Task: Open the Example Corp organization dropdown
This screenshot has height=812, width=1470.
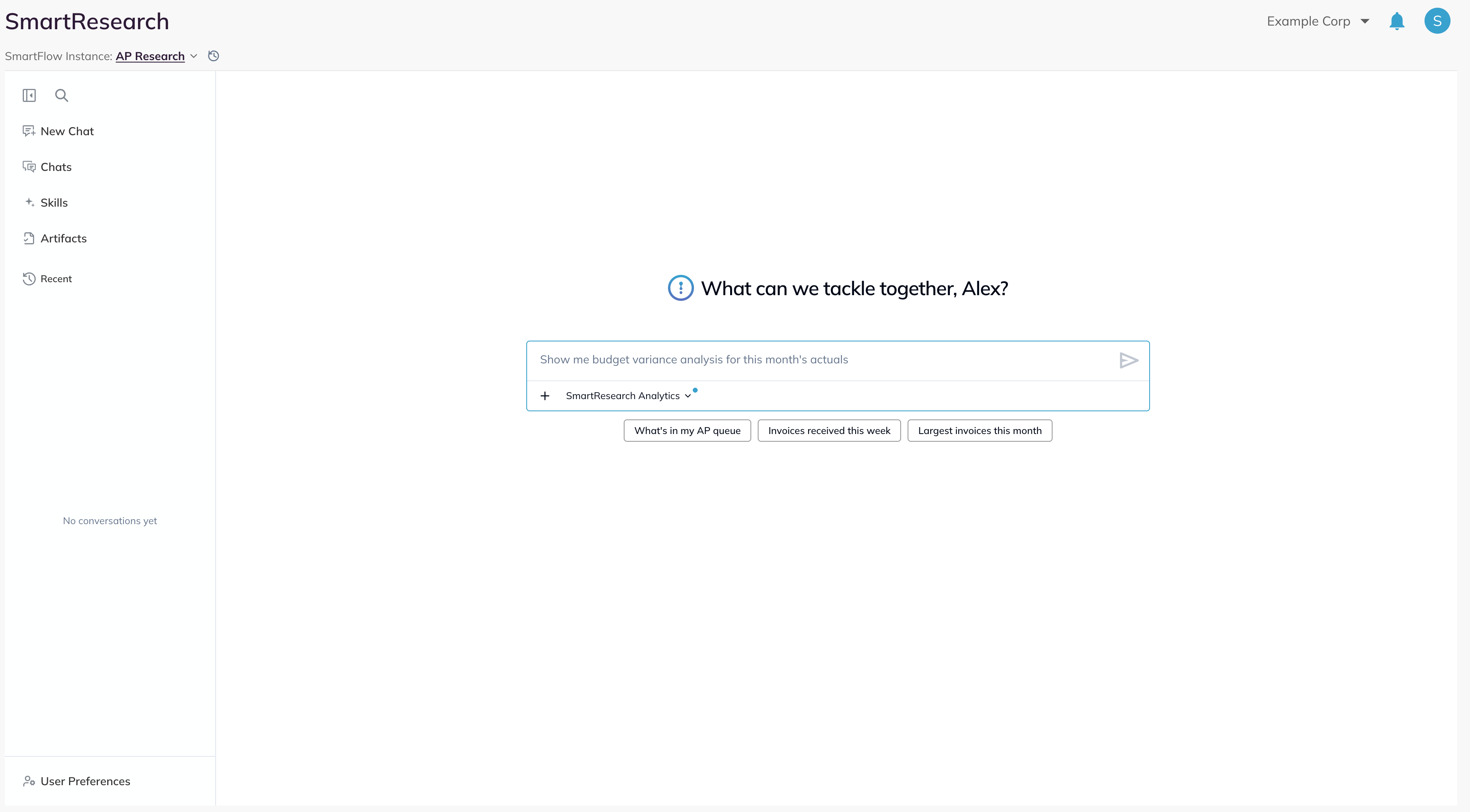Action: [x=1318, y=21]
